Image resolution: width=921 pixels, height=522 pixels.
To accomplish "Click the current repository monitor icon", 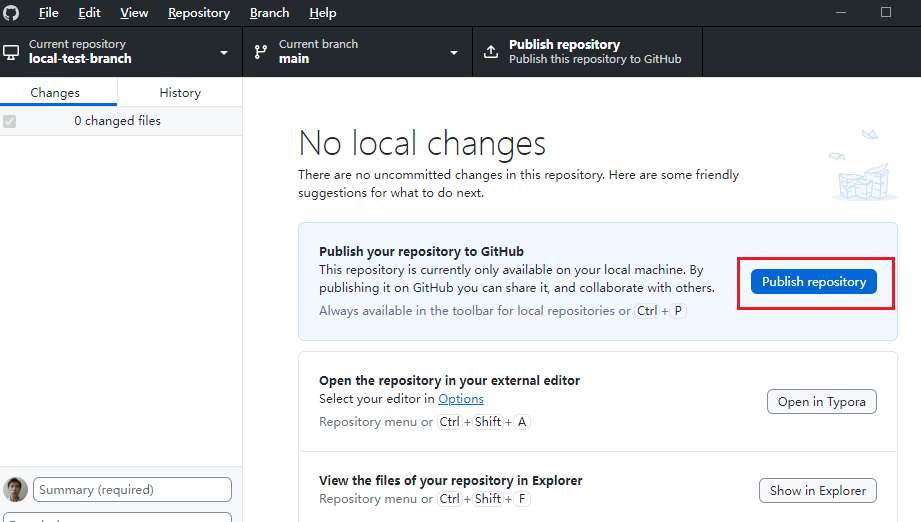I will pyautogui.click(x=11, y=52).
